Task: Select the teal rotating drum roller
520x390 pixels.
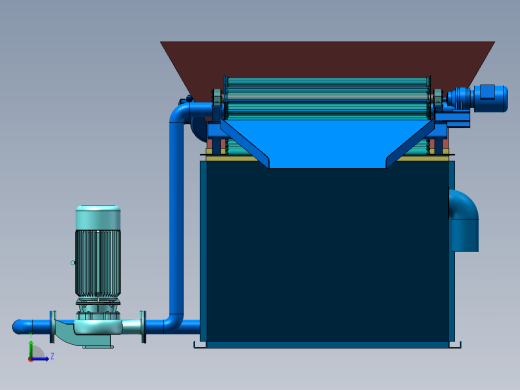Action: [327, 98]
